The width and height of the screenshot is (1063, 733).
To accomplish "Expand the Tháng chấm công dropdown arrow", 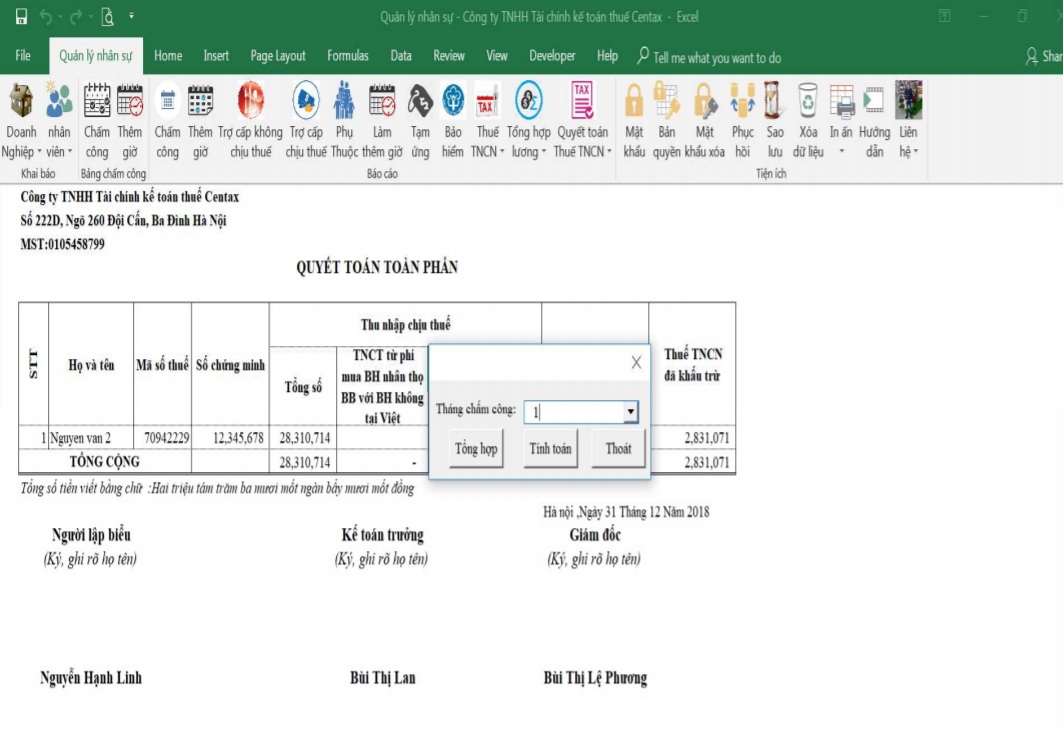I will [x=630, y=412].
